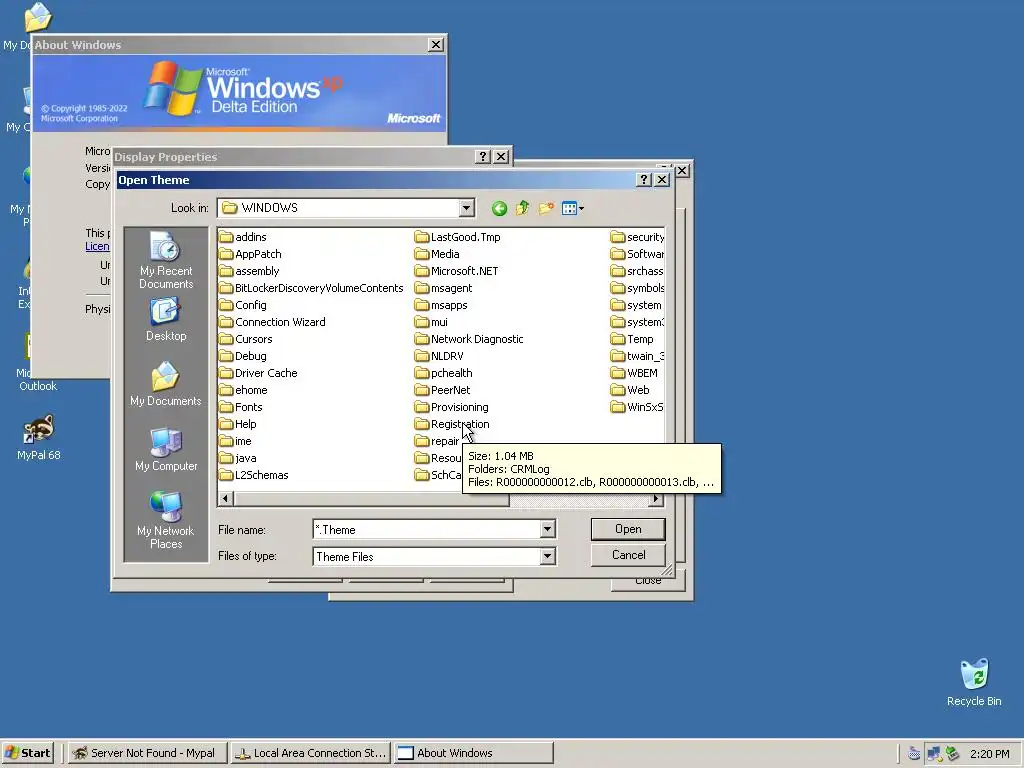Click the Open Theme help button
This screenshot has width=1024, height=768.
click(644, 180)
